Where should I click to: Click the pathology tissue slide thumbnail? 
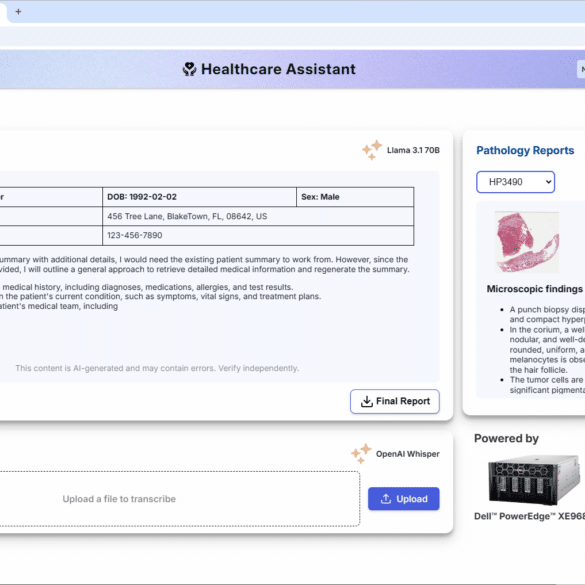pos(527,242)
